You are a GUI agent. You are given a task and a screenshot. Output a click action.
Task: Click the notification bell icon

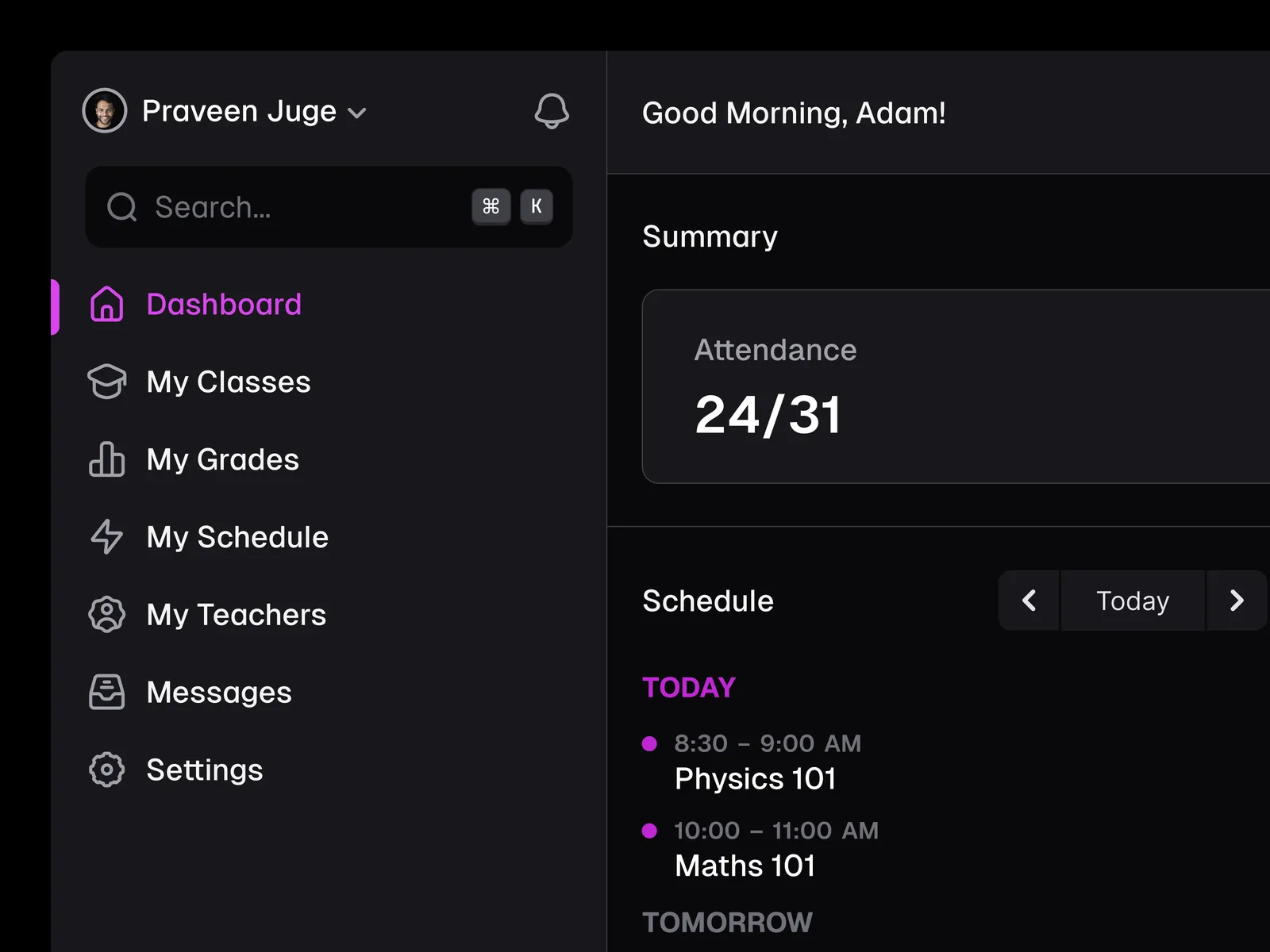tap(551, 111)
